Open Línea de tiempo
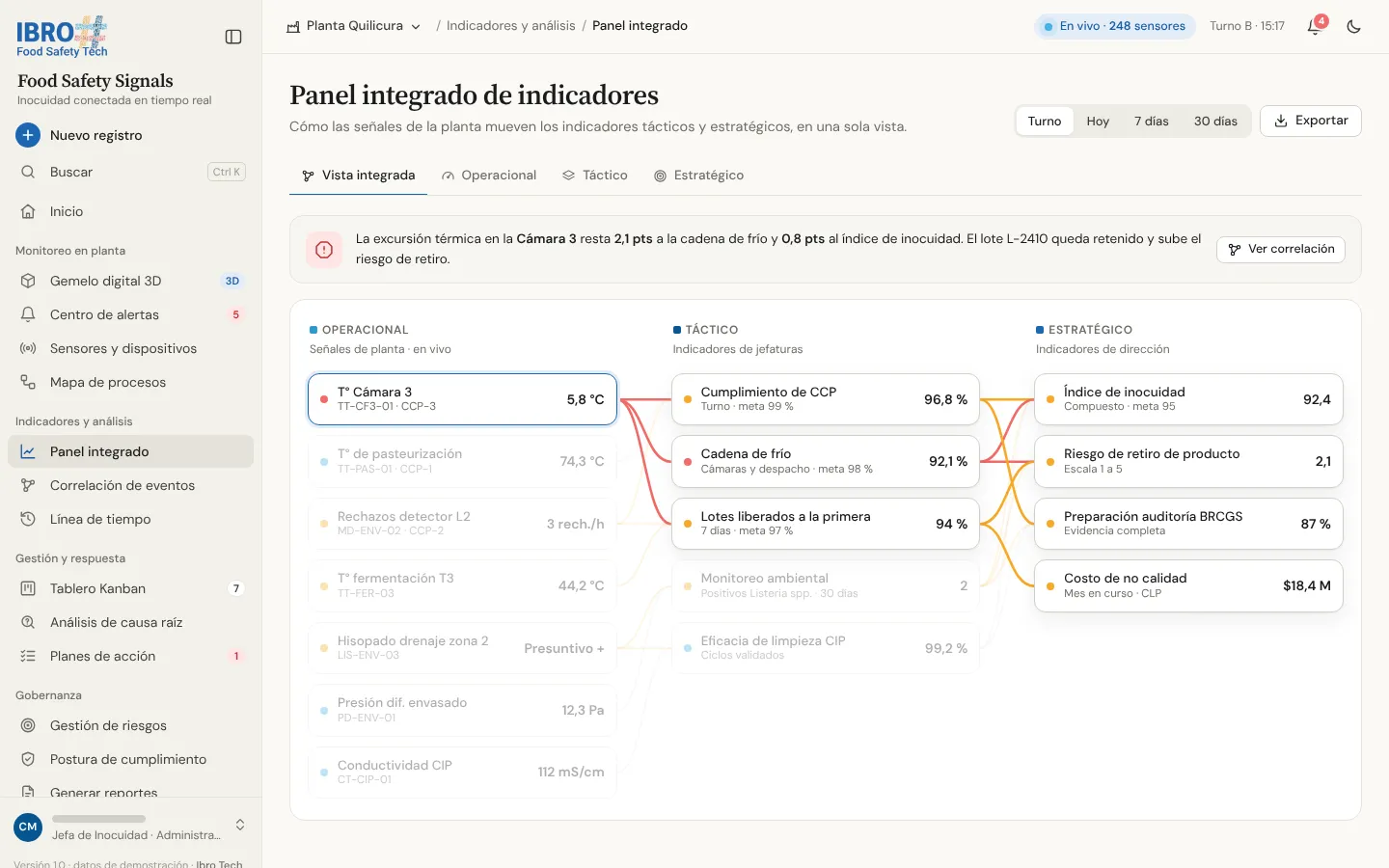The width and height of the screenshot is (1389, 868). tap(130, 519)
